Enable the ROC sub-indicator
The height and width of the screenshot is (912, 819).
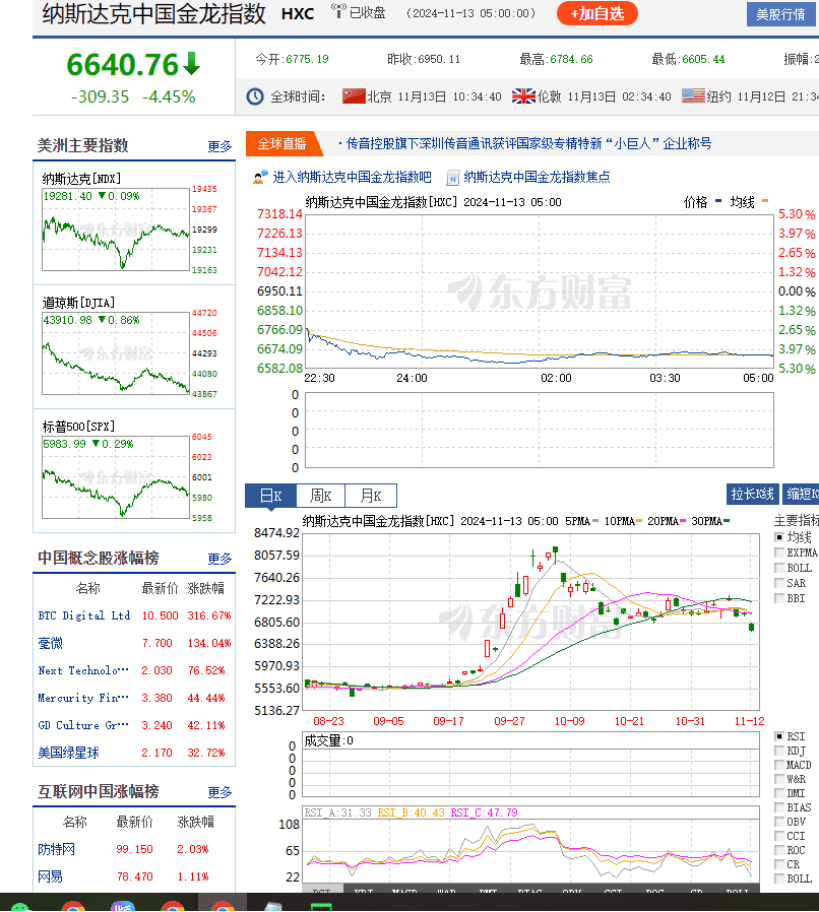pyautogui.click(x=779, y=850)
